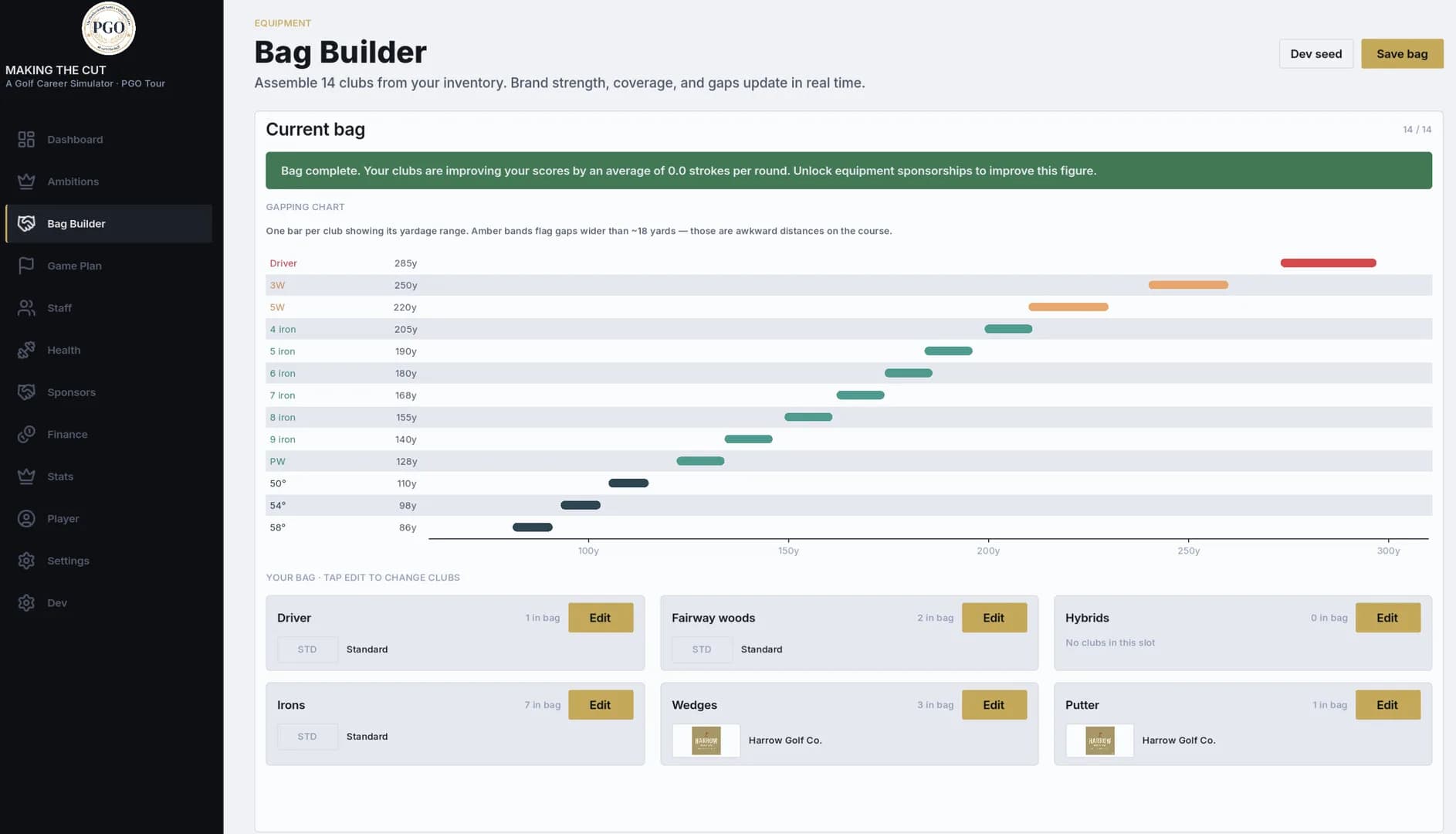Edit the Driver slot

pos(601,618)
